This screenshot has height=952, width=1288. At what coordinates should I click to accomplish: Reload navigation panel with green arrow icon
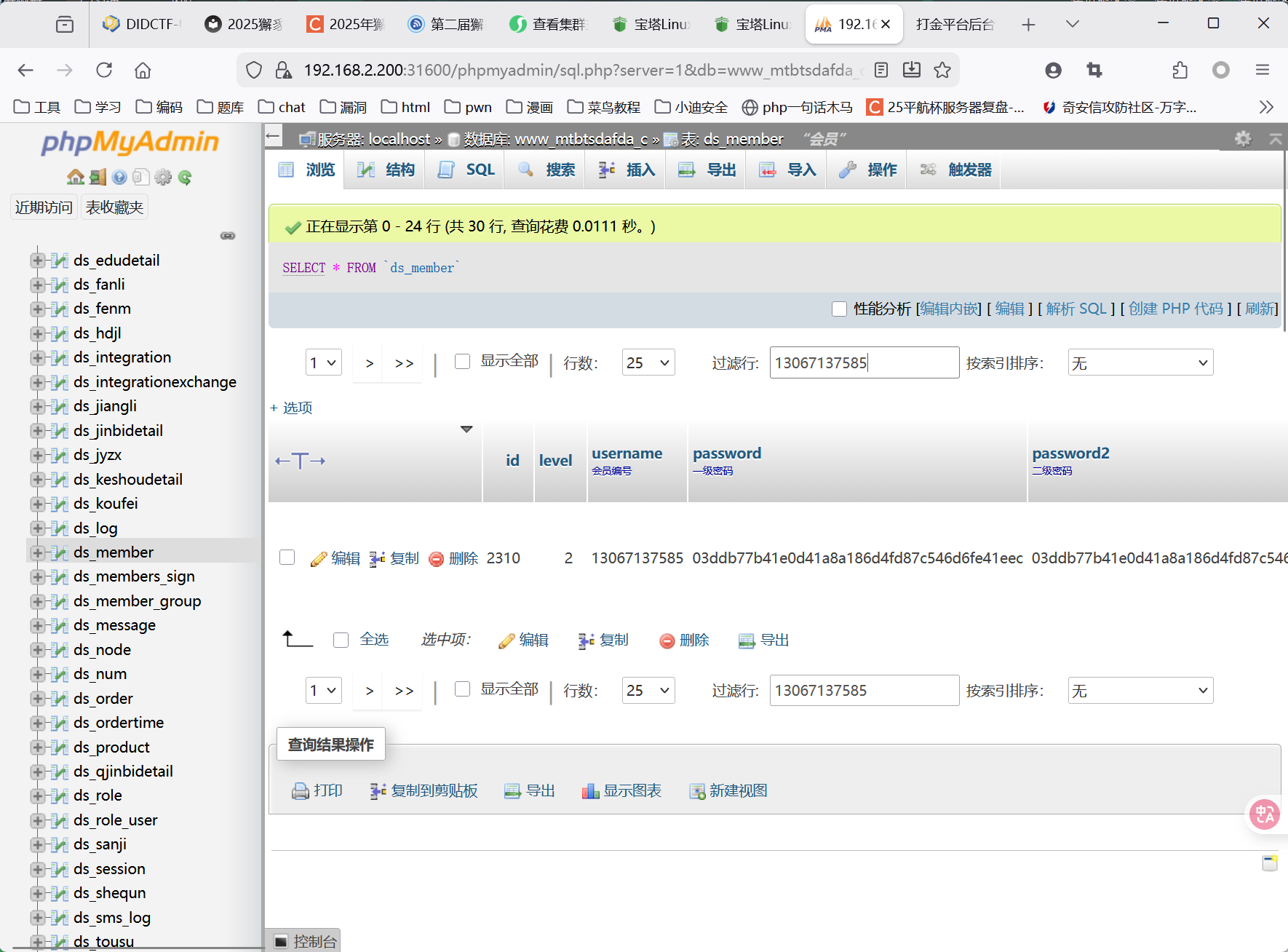[185, 177]
